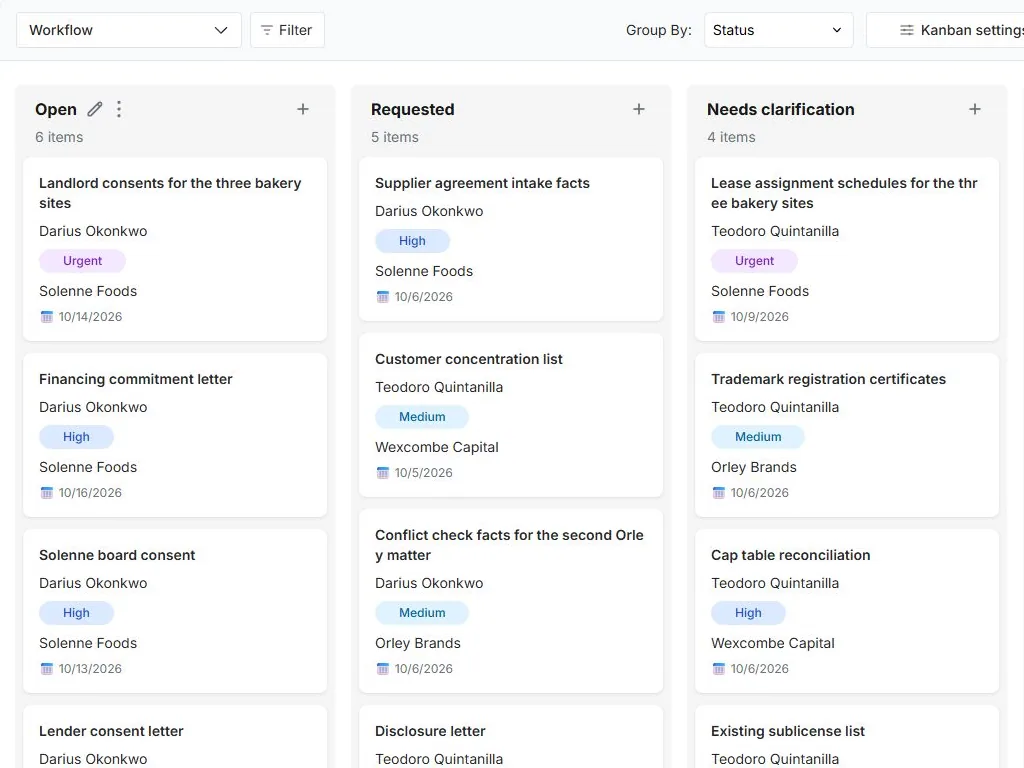Click the Group By label
1024x768 pixels.
(658, 30)
